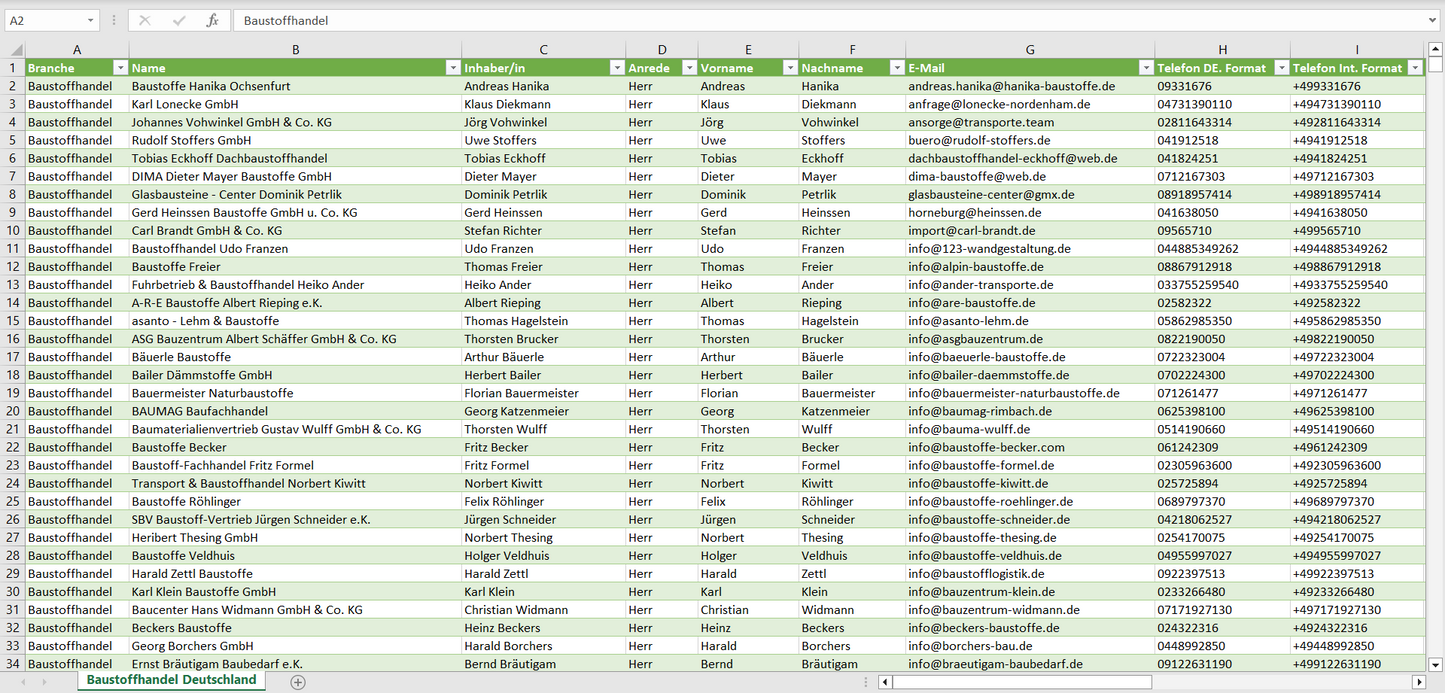Open the Anrede column filter dropdown

[x=689, y=68]
